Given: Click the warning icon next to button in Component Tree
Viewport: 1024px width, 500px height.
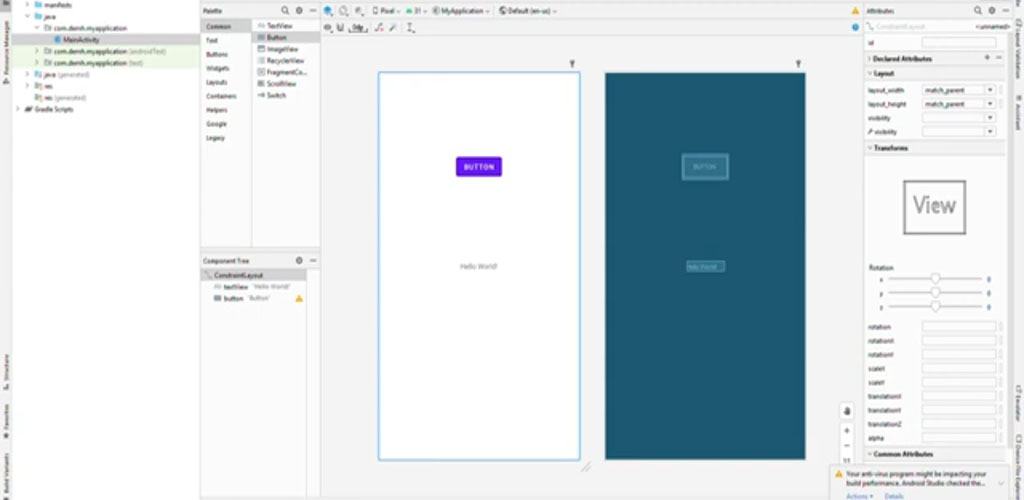Looking at the screenshot, I should click(298, 298).
